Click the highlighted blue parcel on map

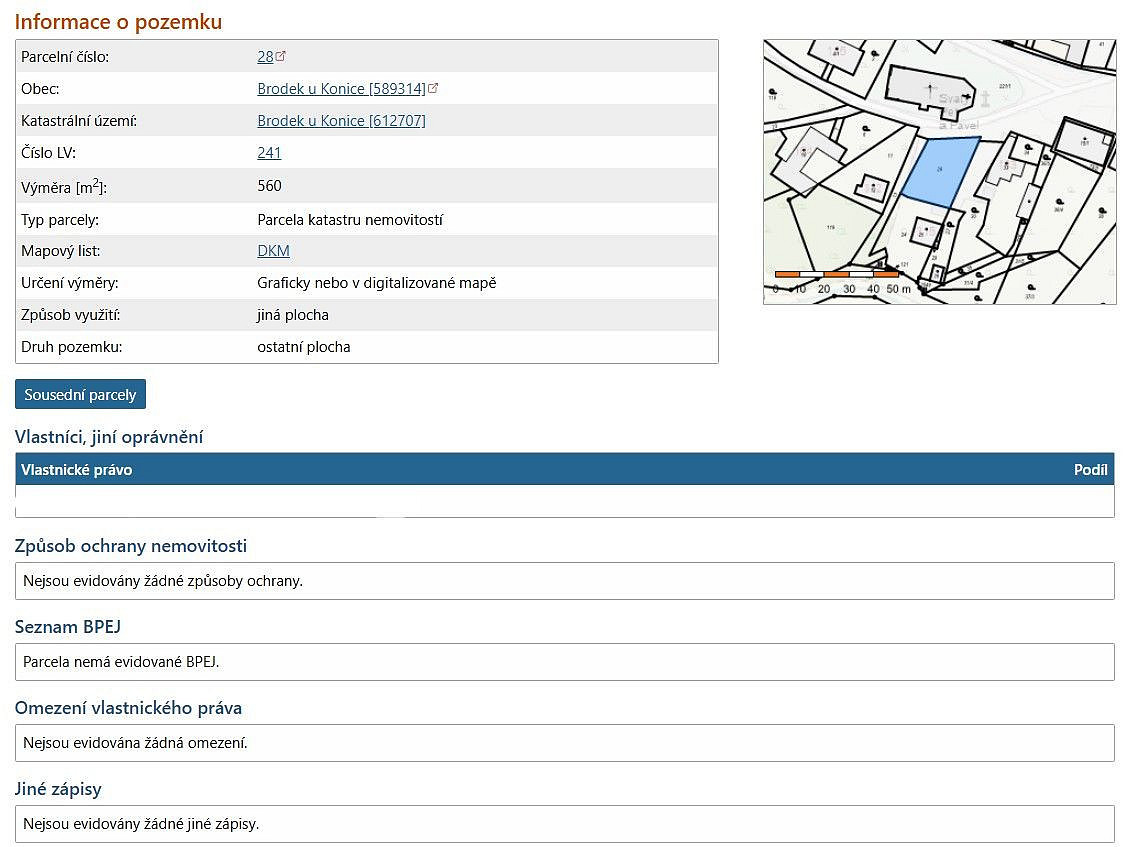[x=940, y=172]
